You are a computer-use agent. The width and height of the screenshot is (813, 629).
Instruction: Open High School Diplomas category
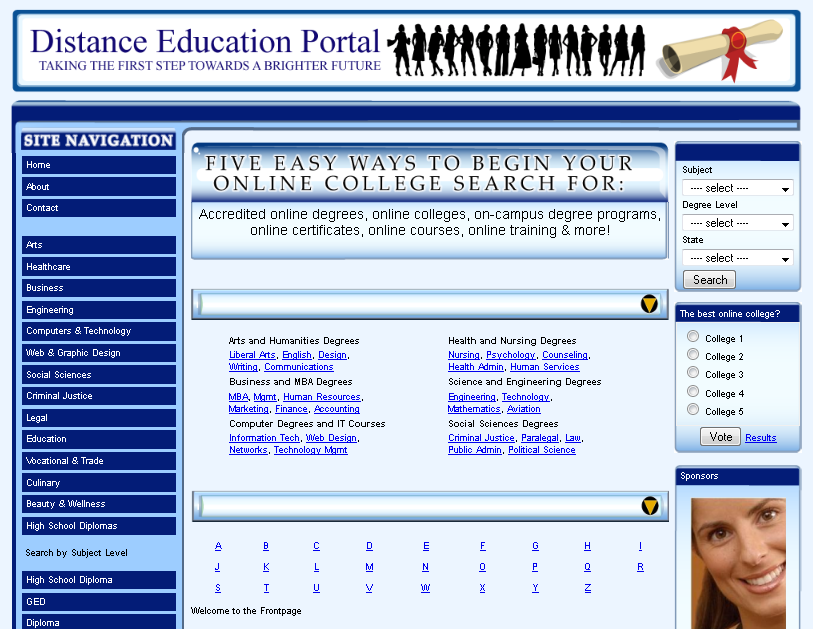99,525
